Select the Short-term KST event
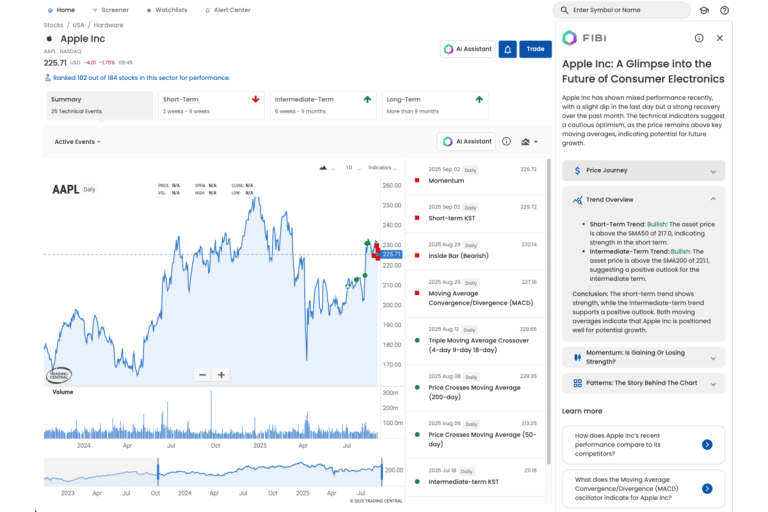This screenshot has height=512, width=768. click(x=475, y=214)
